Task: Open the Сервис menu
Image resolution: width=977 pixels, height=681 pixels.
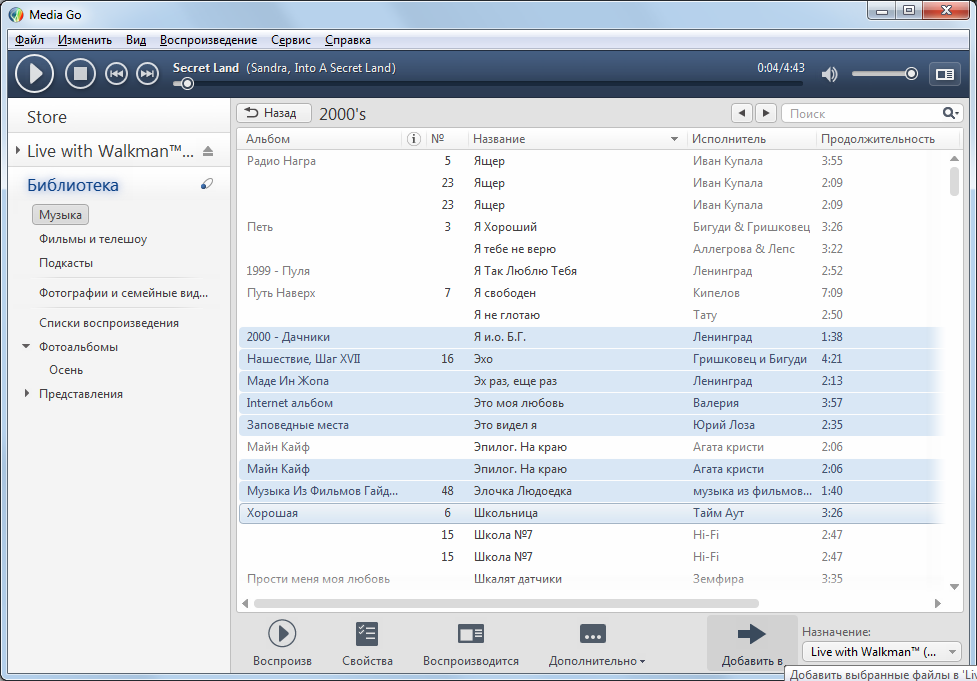Action: [291, 40]
